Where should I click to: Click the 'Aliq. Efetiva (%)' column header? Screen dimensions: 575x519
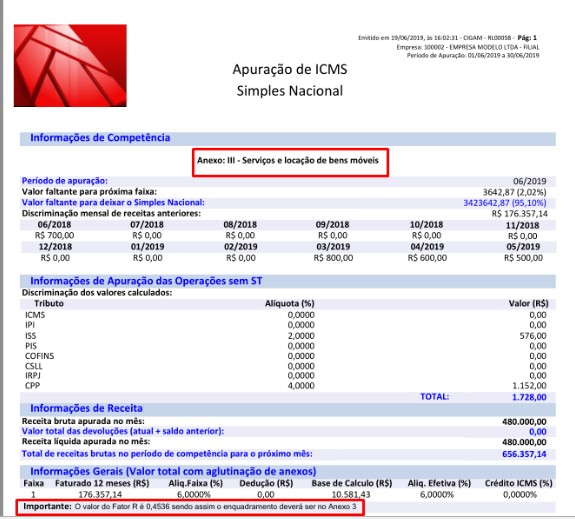pos(439,483)
